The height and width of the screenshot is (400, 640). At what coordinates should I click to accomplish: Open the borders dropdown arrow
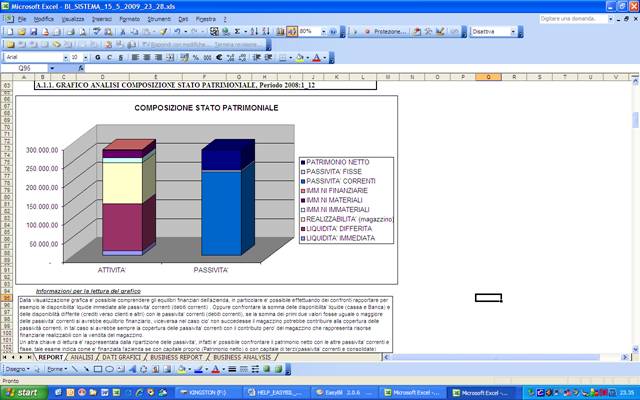tap(290, 58)
